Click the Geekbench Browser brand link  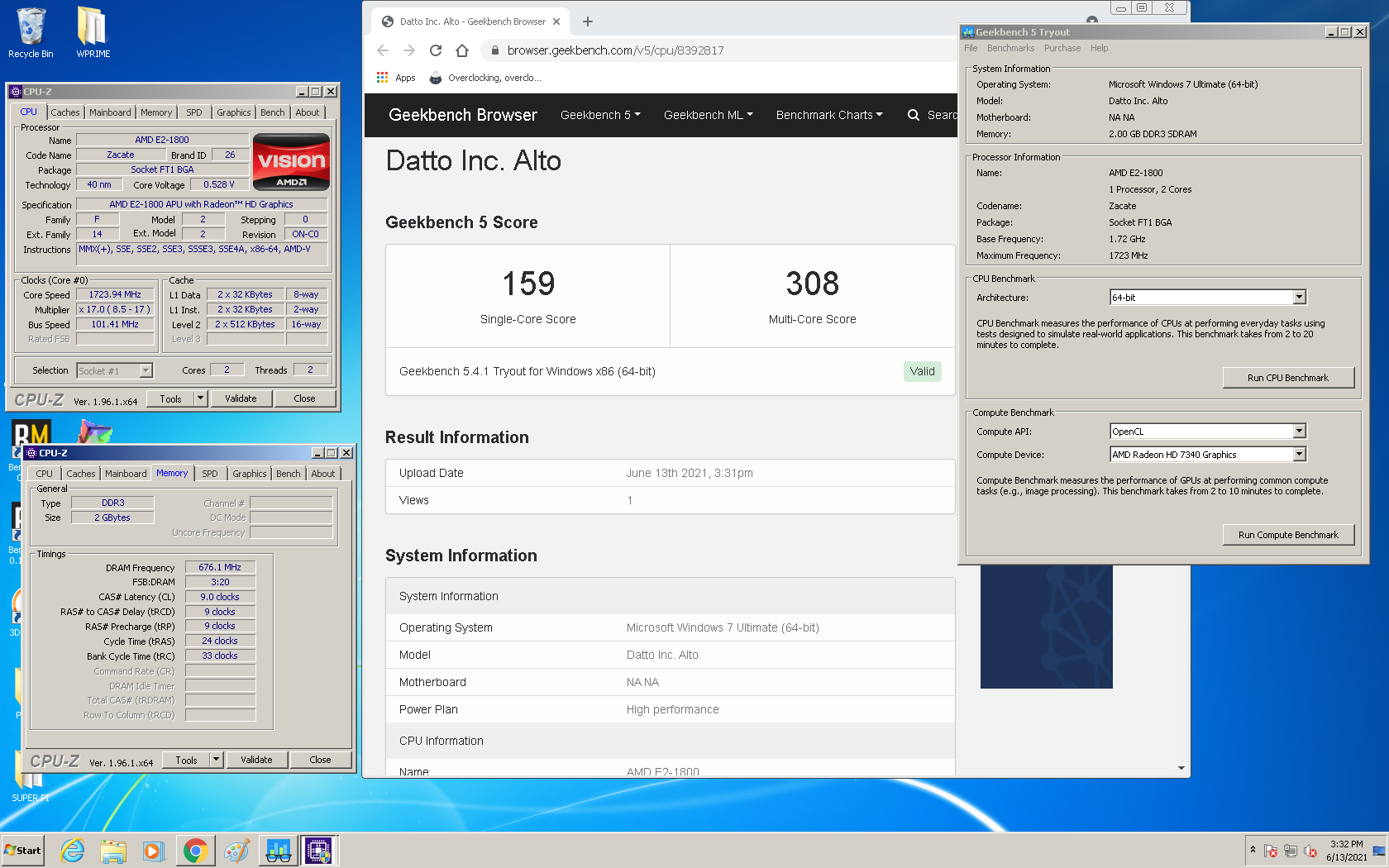(463, 115)
